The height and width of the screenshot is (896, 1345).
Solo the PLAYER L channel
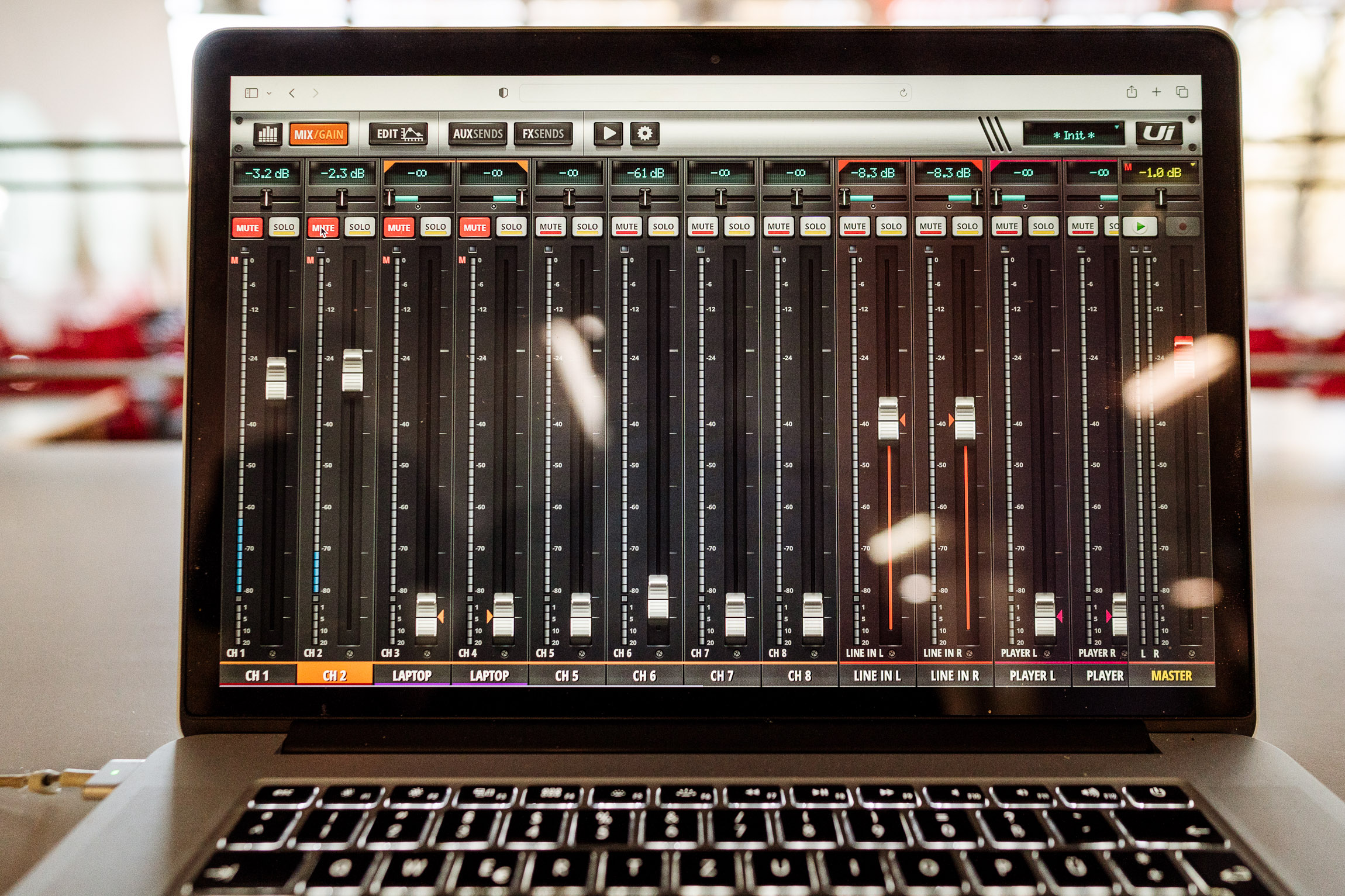[x=1043, y=227]
